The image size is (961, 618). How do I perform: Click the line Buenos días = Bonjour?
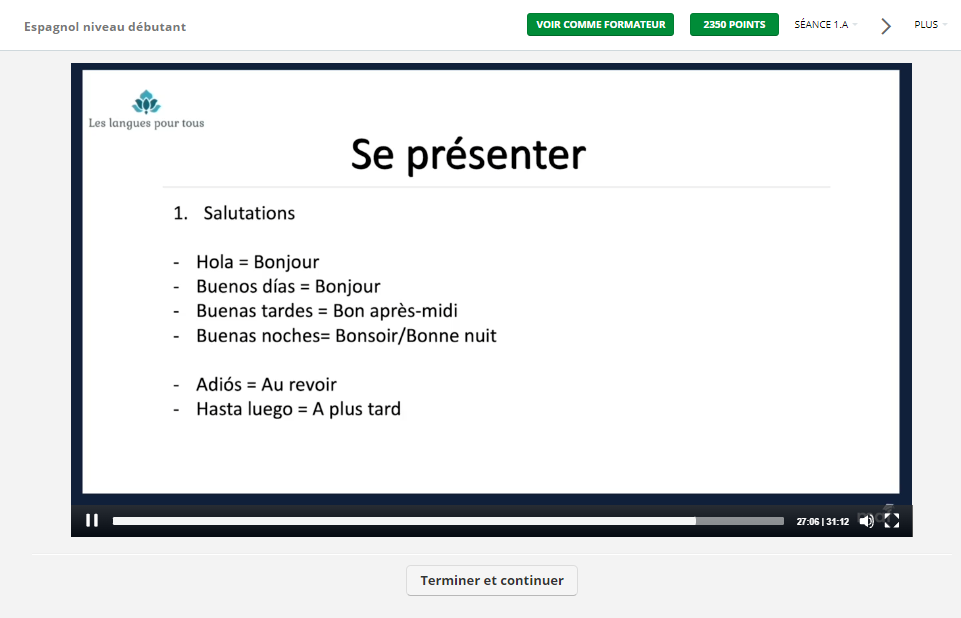coord(288,286)
